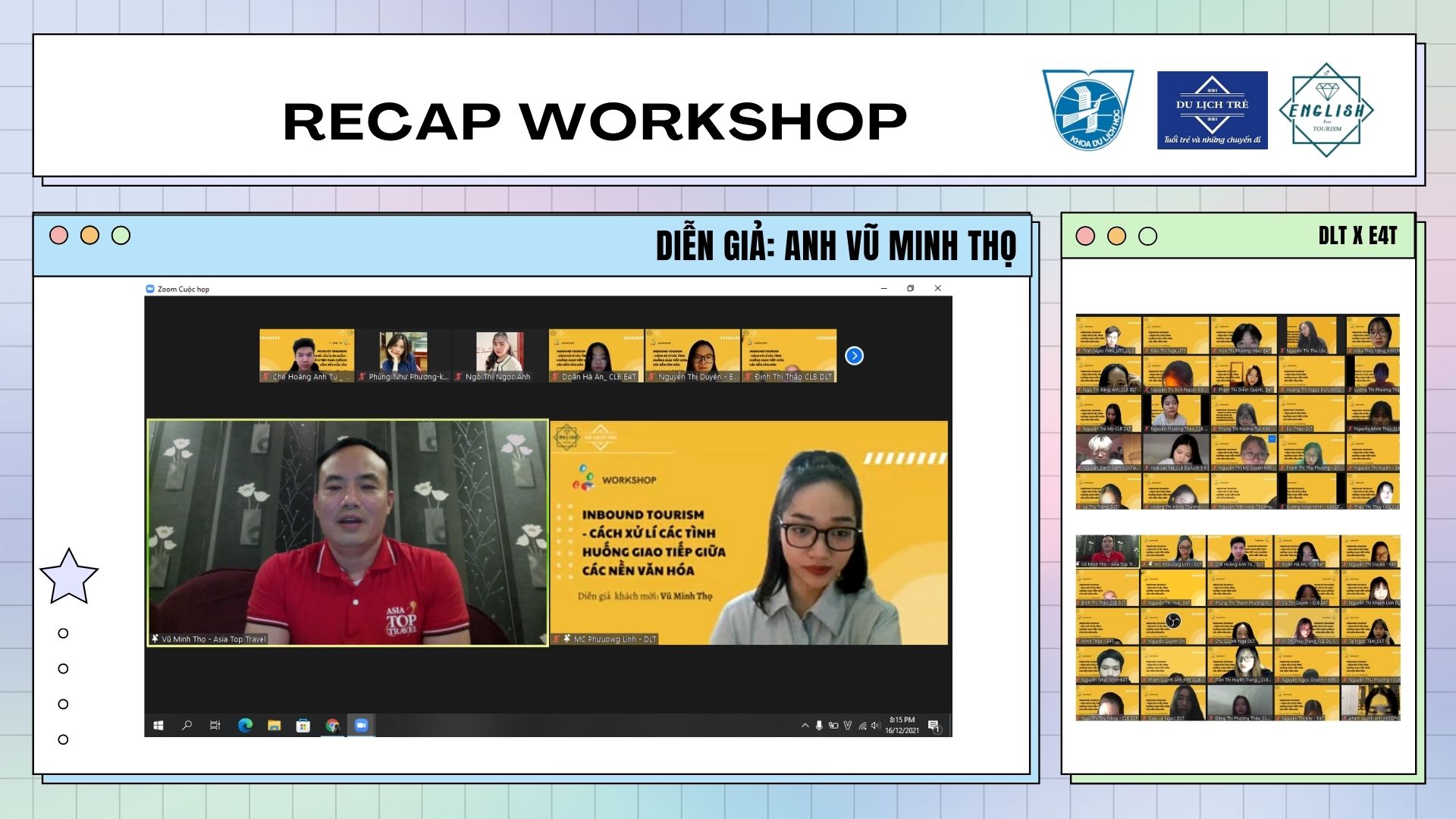Click 'Diễn giả khách mời: Vũ Minh Thọ' text
Viewport: 1456px width, 819px height.
coord(645,596)
